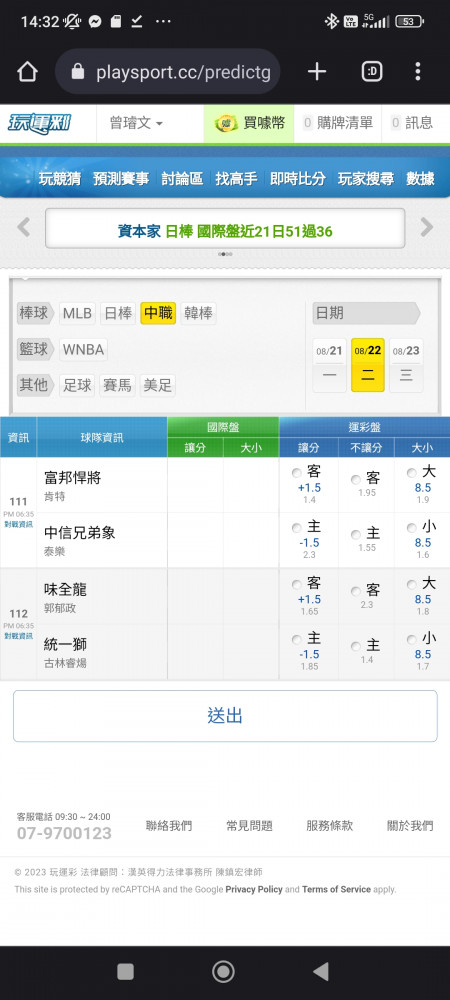Tap Android home circle button
450x1000 pixels.
point(223,971)
